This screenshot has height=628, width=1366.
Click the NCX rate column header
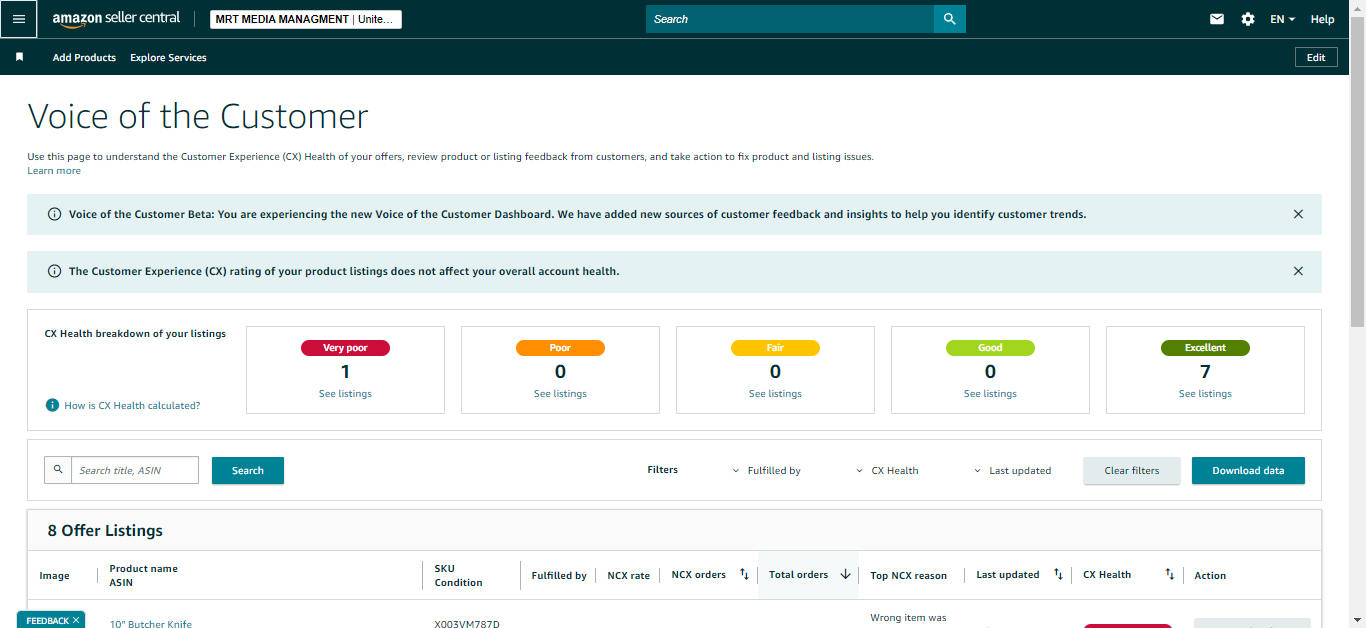628,575
